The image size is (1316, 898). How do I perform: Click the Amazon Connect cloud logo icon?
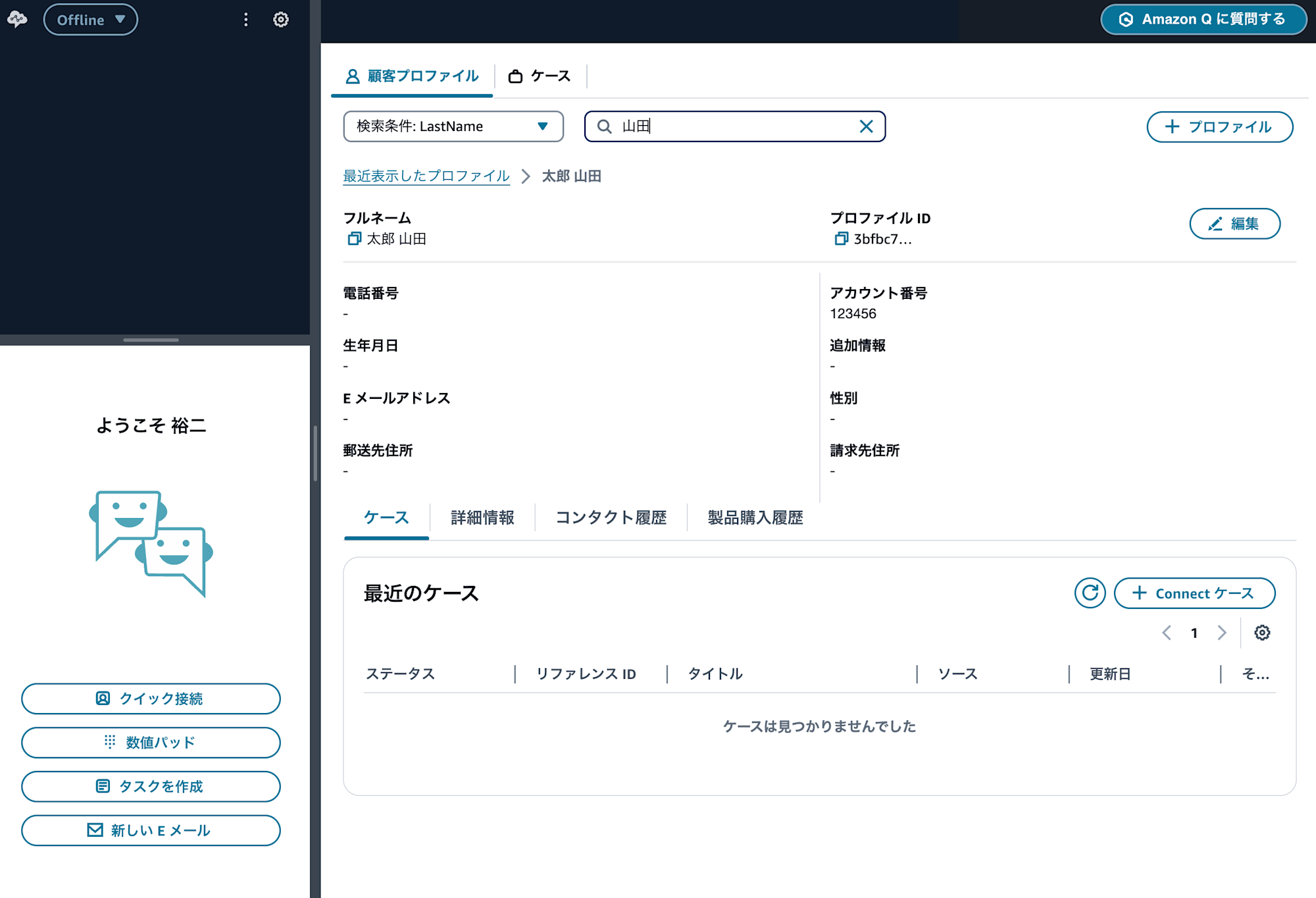coord(18,19)
